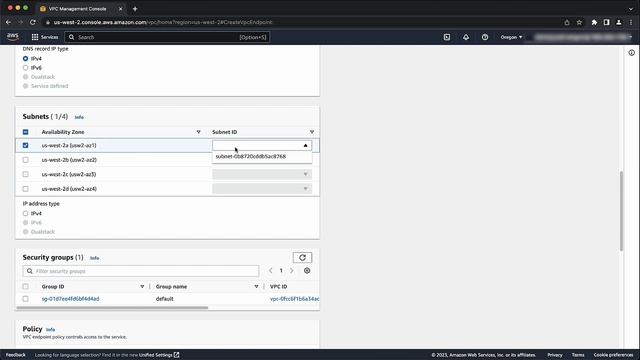Open the us-west-2d Subnet ID dropdown

pos(262,189)
